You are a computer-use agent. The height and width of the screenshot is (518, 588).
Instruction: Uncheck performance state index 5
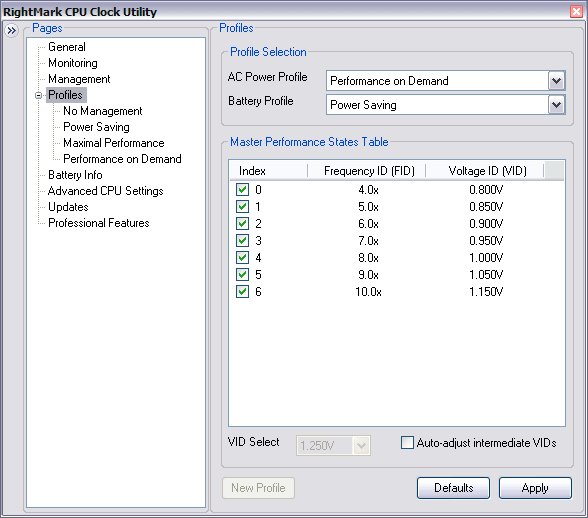(242, 275)
